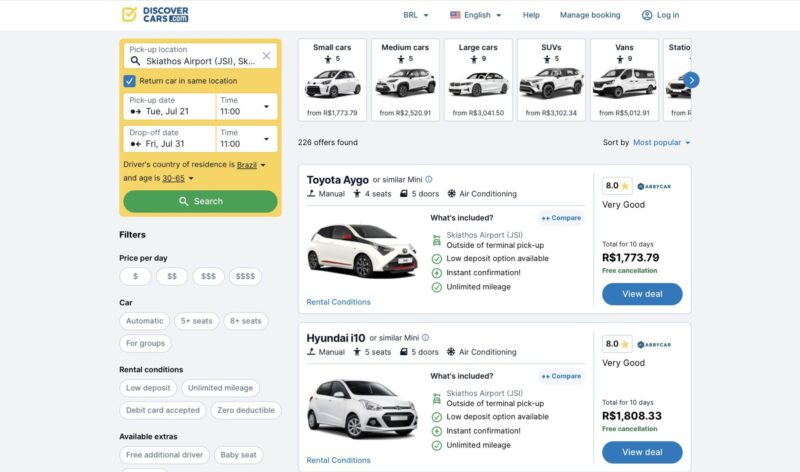Viewport: 800px width, 472px height.
Task: Toggle the $ price per day filter
Action: (x=135, y=276)
